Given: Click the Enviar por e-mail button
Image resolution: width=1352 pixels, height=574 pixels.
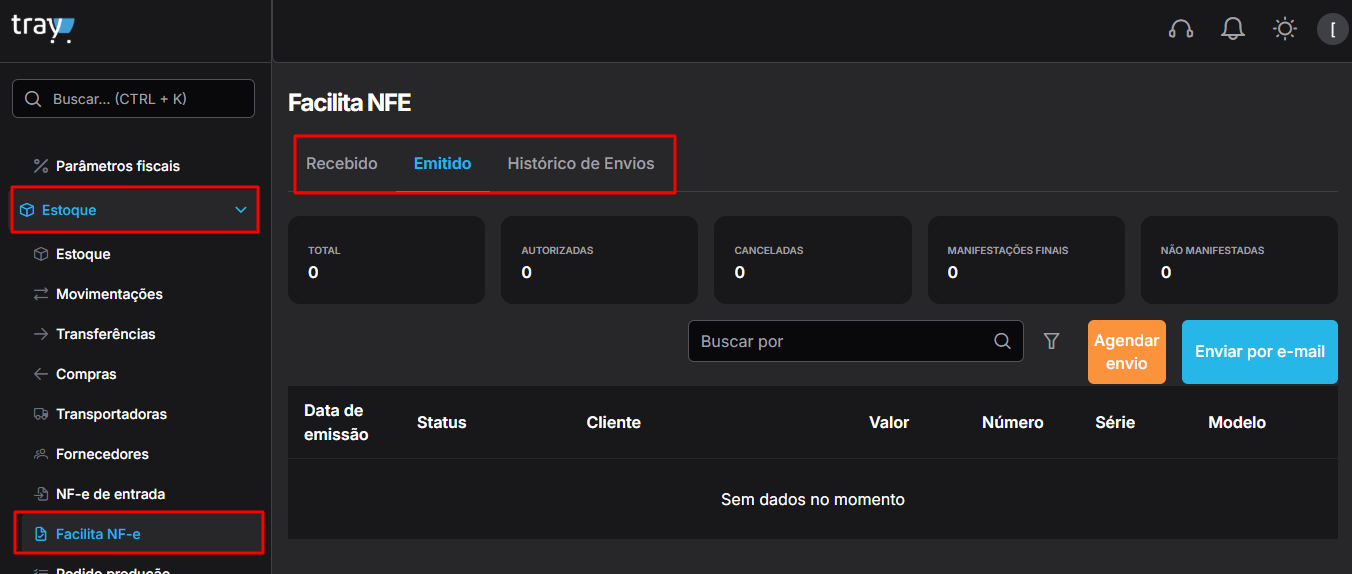Looking at the screenshot, I should tap(1260, 352).
